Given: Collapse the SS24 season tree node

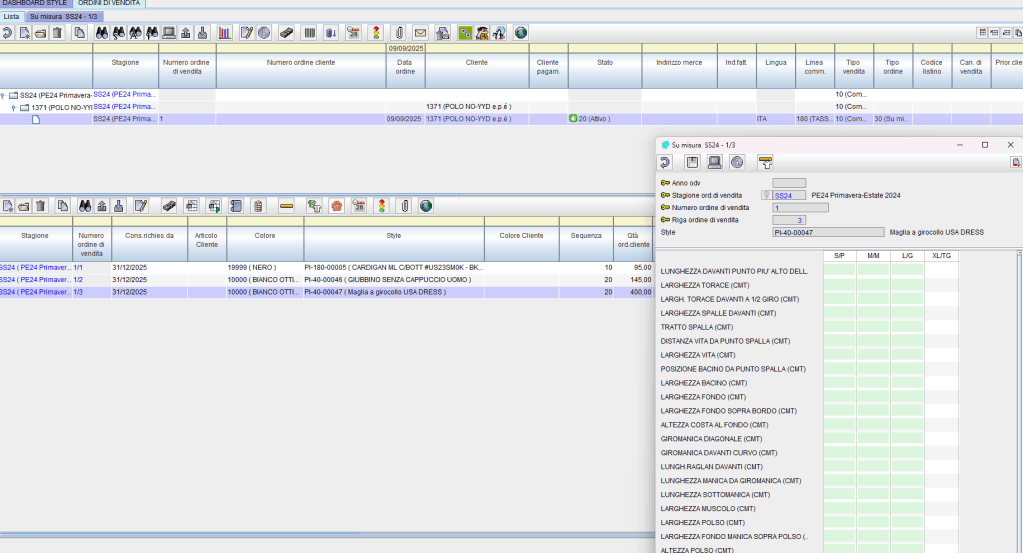Looking at the screenshot, I should tap(4, 95).
